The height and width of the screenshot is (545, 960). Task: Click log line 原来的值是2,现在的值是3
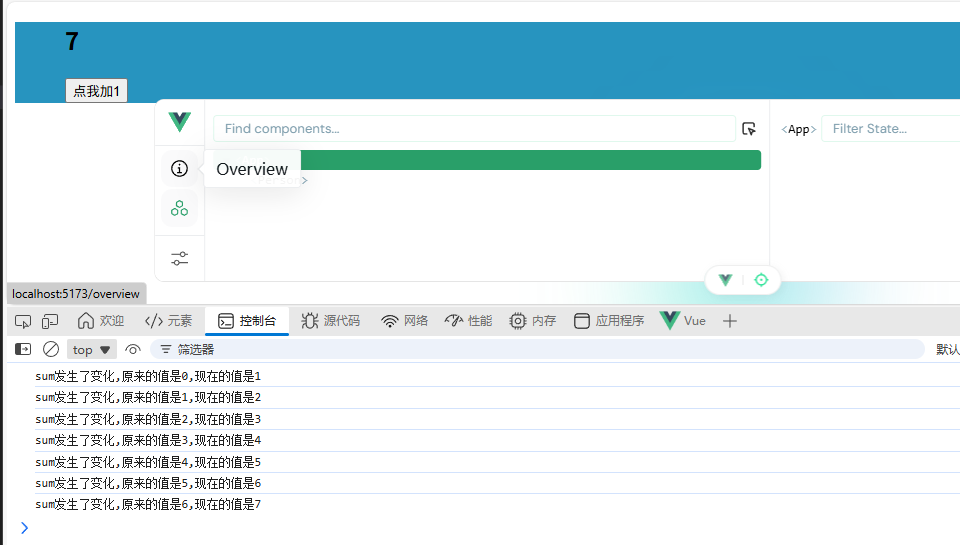coord(148,419)
